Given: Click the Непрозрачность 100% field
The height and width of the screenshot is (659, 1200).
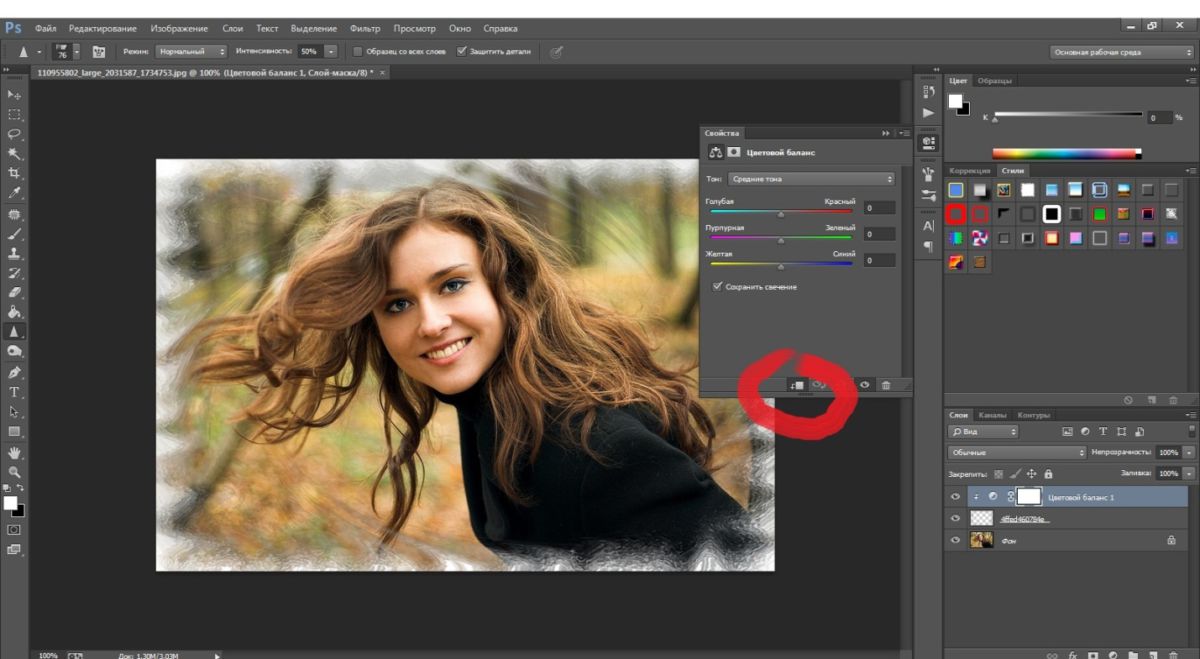Looking at the screenshot, I should click(x=1167, y=452).
